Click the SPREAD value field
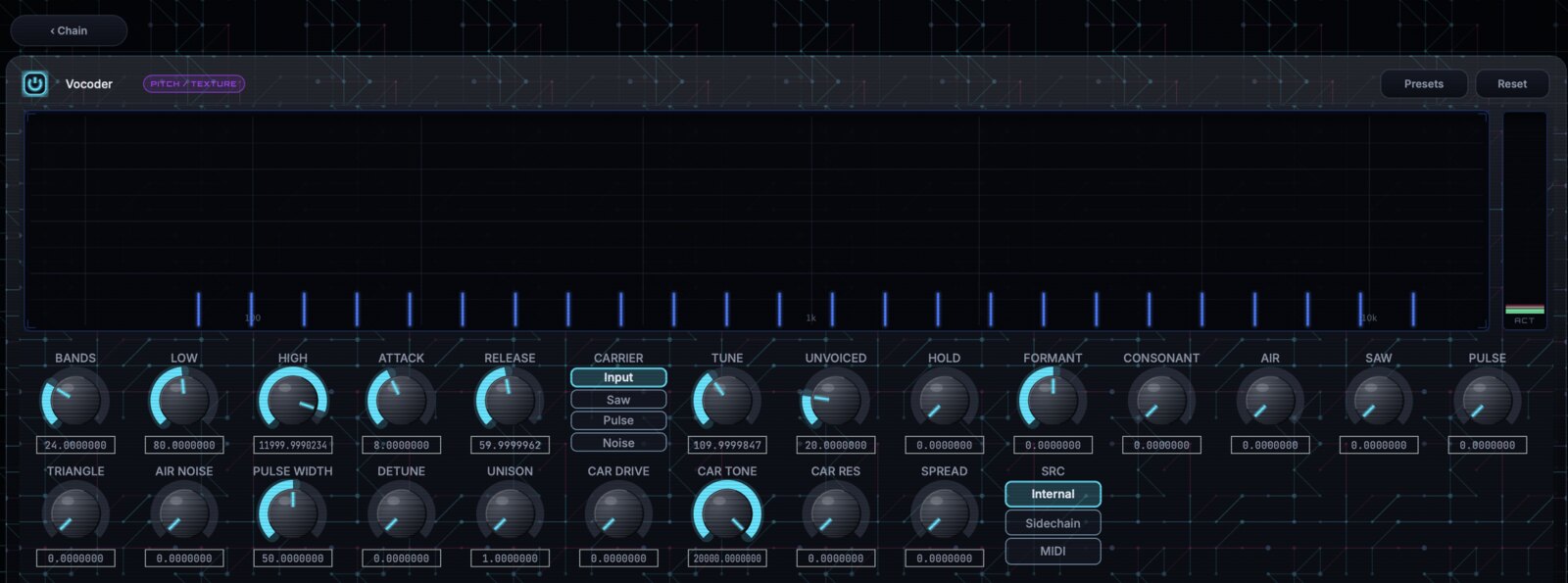1568x583 pixels. click(945, 559)
